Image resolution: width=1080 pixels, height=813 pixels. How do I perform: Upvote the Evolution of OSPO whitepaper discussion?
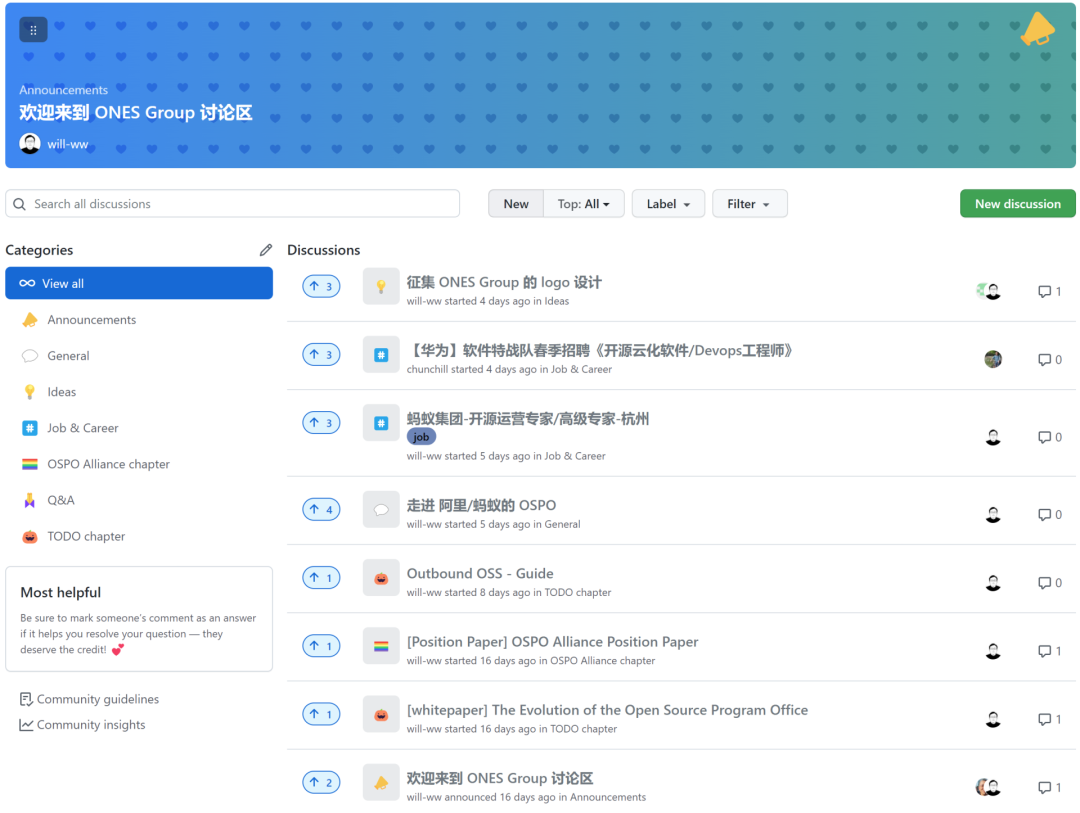point(321,714)
